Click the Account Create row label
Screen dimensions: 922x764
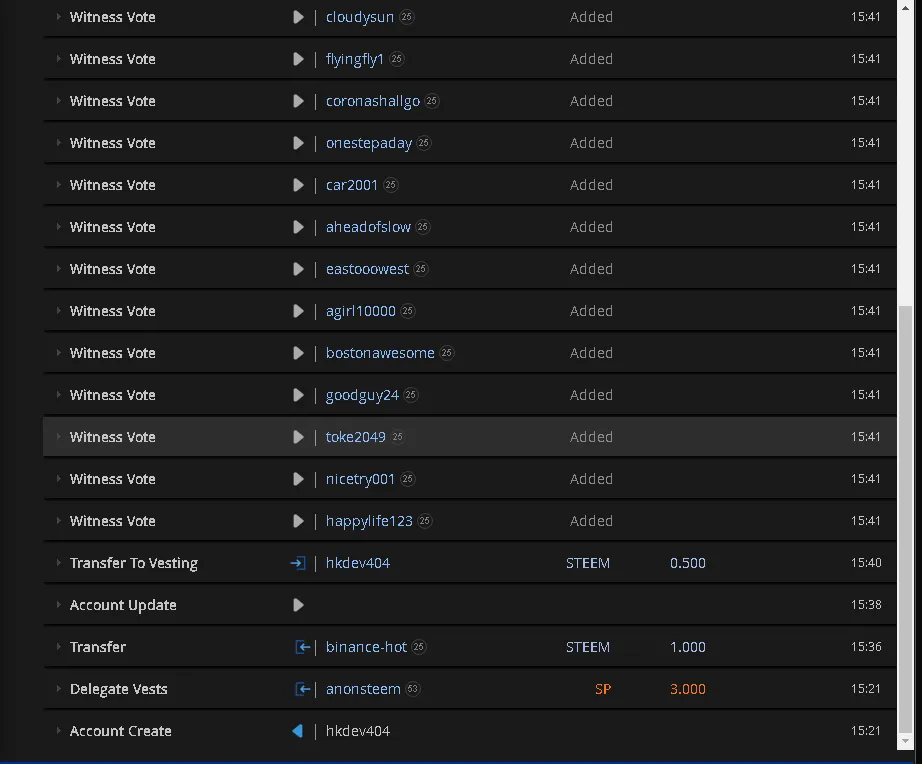click(121, 731)
